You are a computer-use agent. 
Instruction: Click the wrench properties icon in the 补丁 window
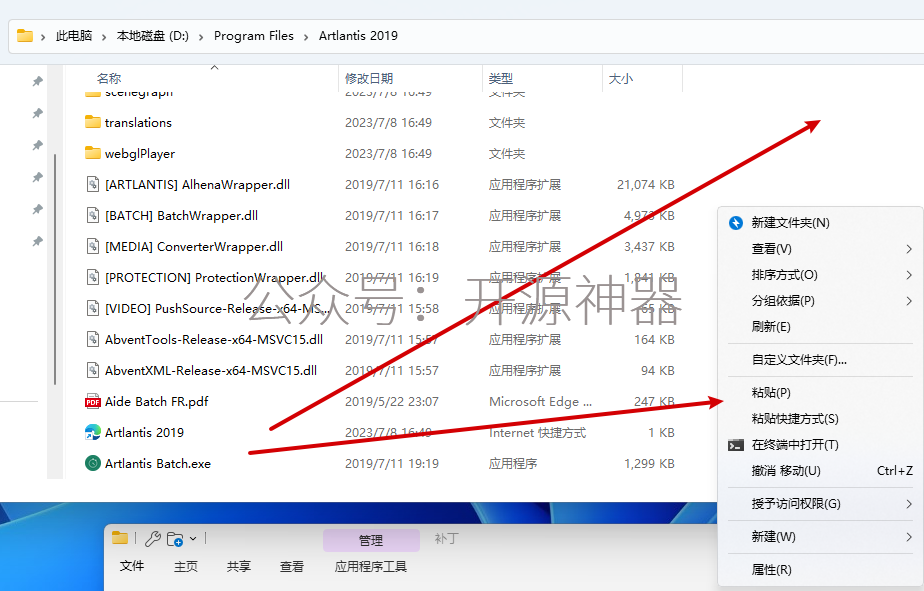point(153,539)
